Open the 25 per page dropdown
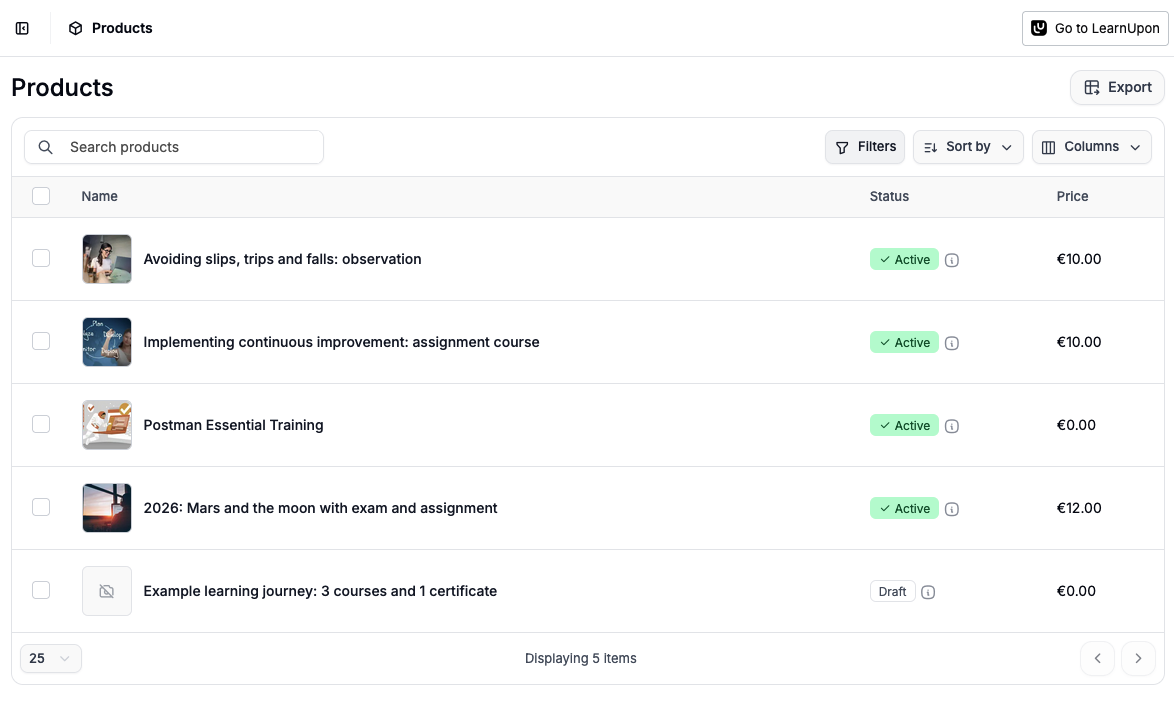This screenshot has height=706, width=1174. coord(51,659)
